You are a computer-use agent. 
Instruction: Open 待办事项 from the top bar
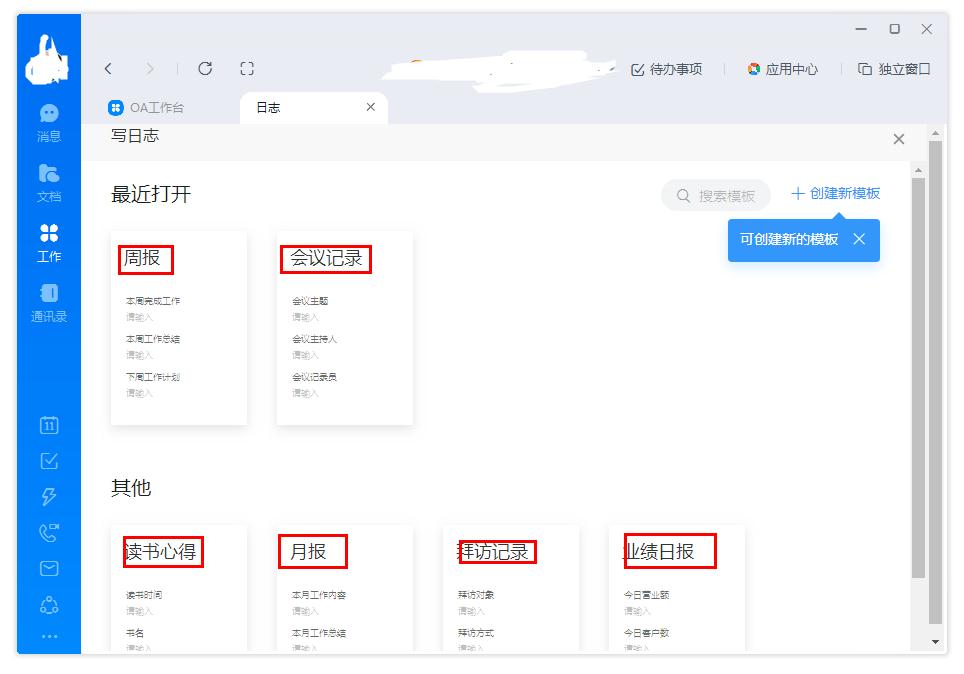[x=665, y=69]
